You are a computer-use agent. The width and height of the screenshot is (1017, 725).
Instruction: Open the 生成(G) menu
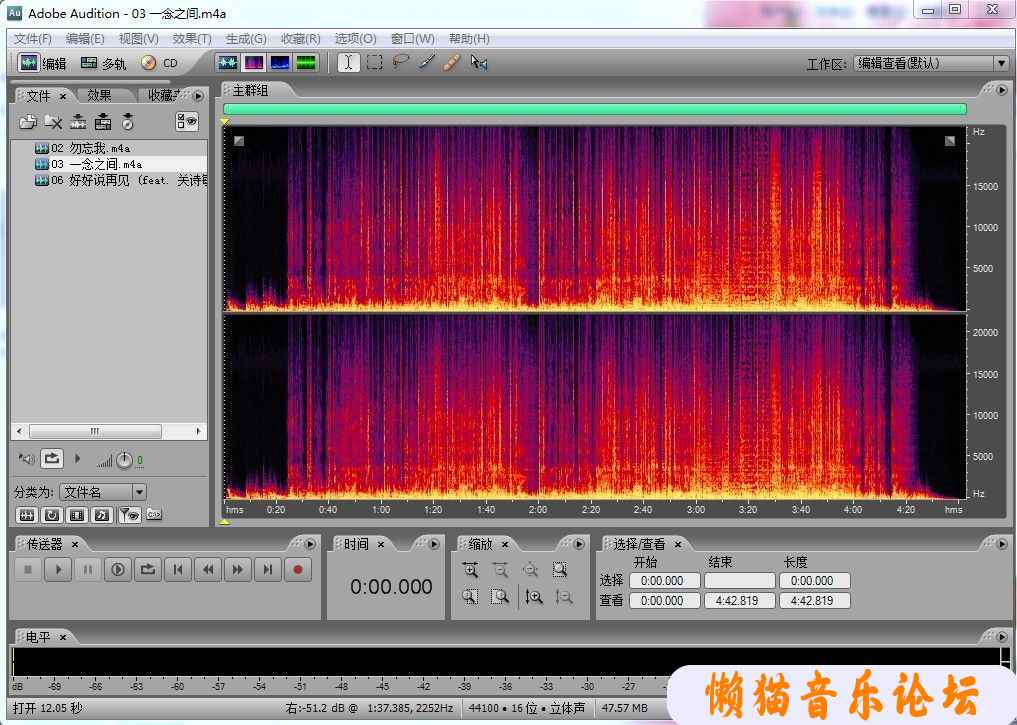(246, 39)
